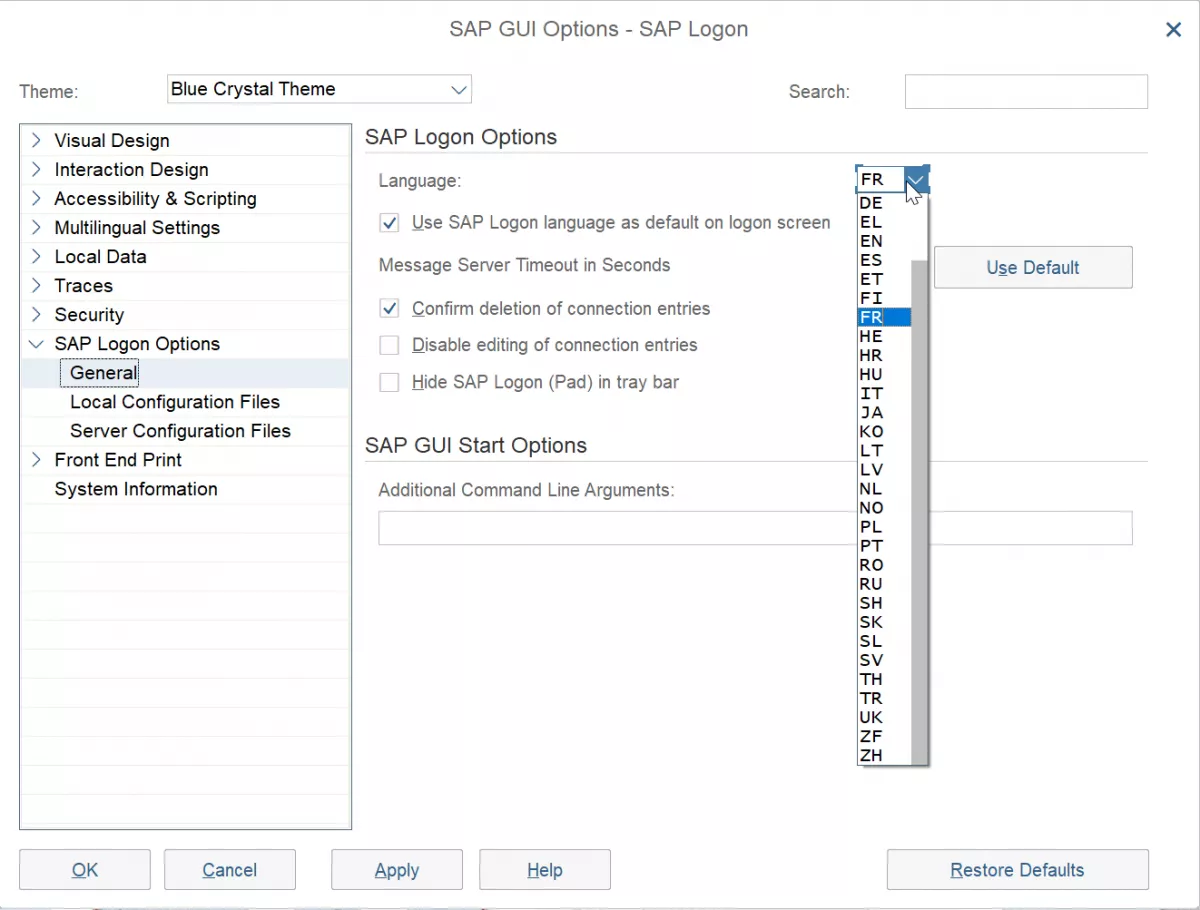The height and width of the screenshot is (910, 1200).
Task: Choose JA in the language list
Action: [x=884, y=412]
